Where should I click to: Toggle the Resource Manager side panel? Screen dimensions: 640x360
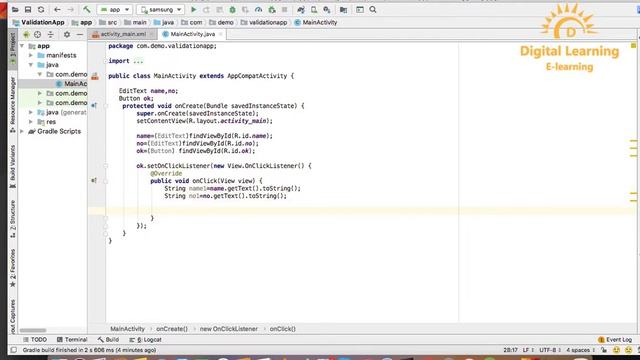pyautogui.click(x=13, y=104)
